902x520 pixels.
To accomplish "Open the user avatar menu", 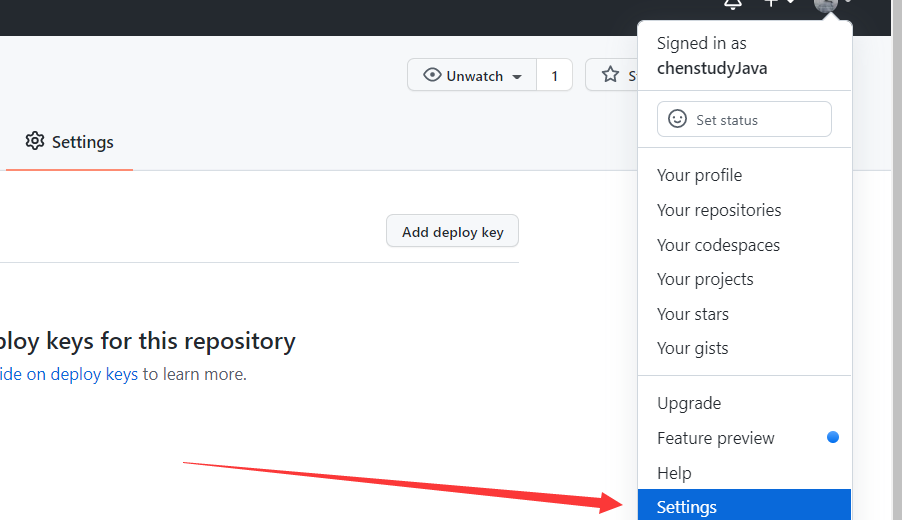I will pyautogui.click(x=825, y=5).
